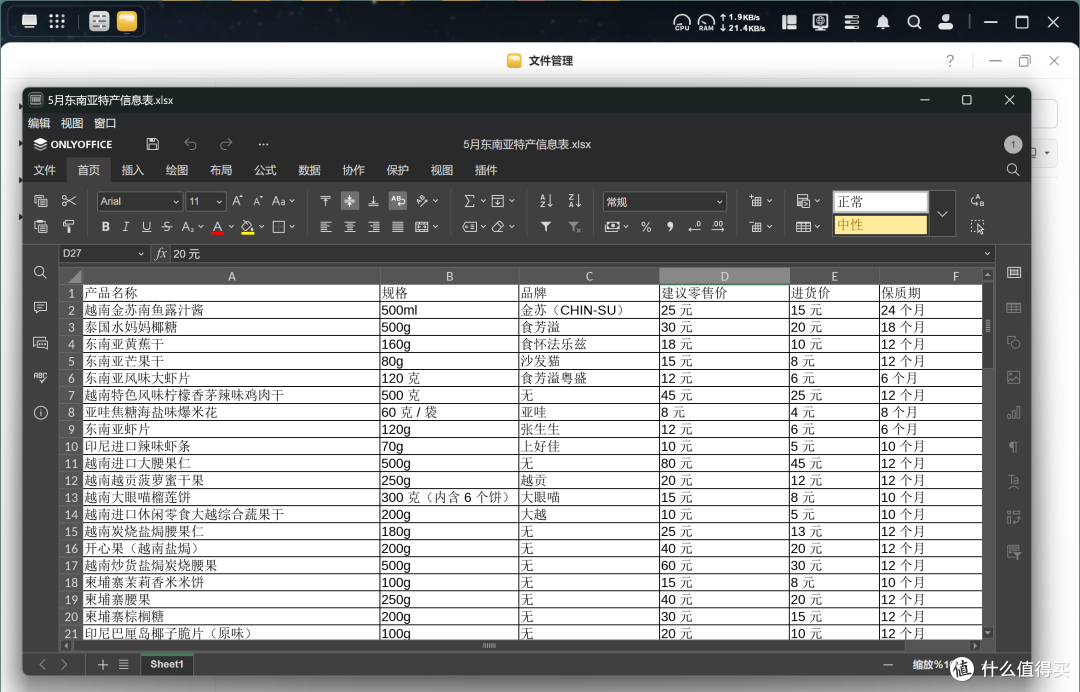Open the list of sheets button
1080x692 pixels.
(x=123, y=664)
